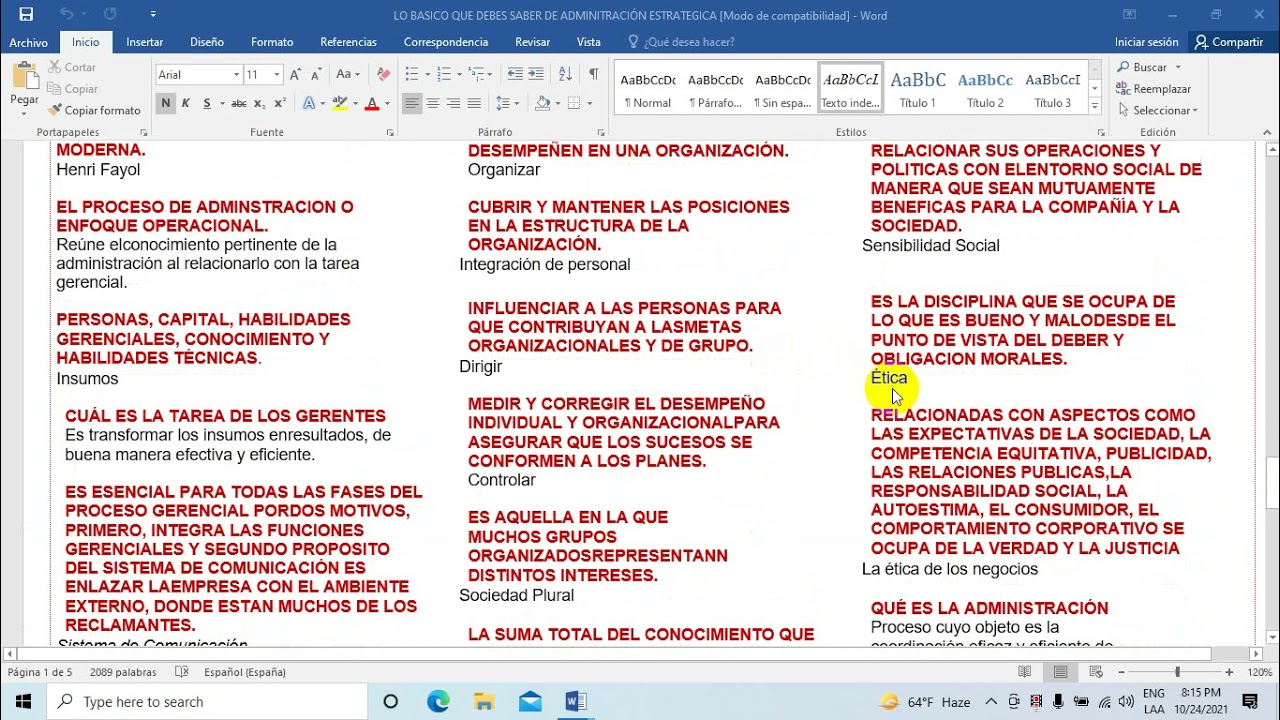Expand numbered list style dropdown

pos(458,74)
